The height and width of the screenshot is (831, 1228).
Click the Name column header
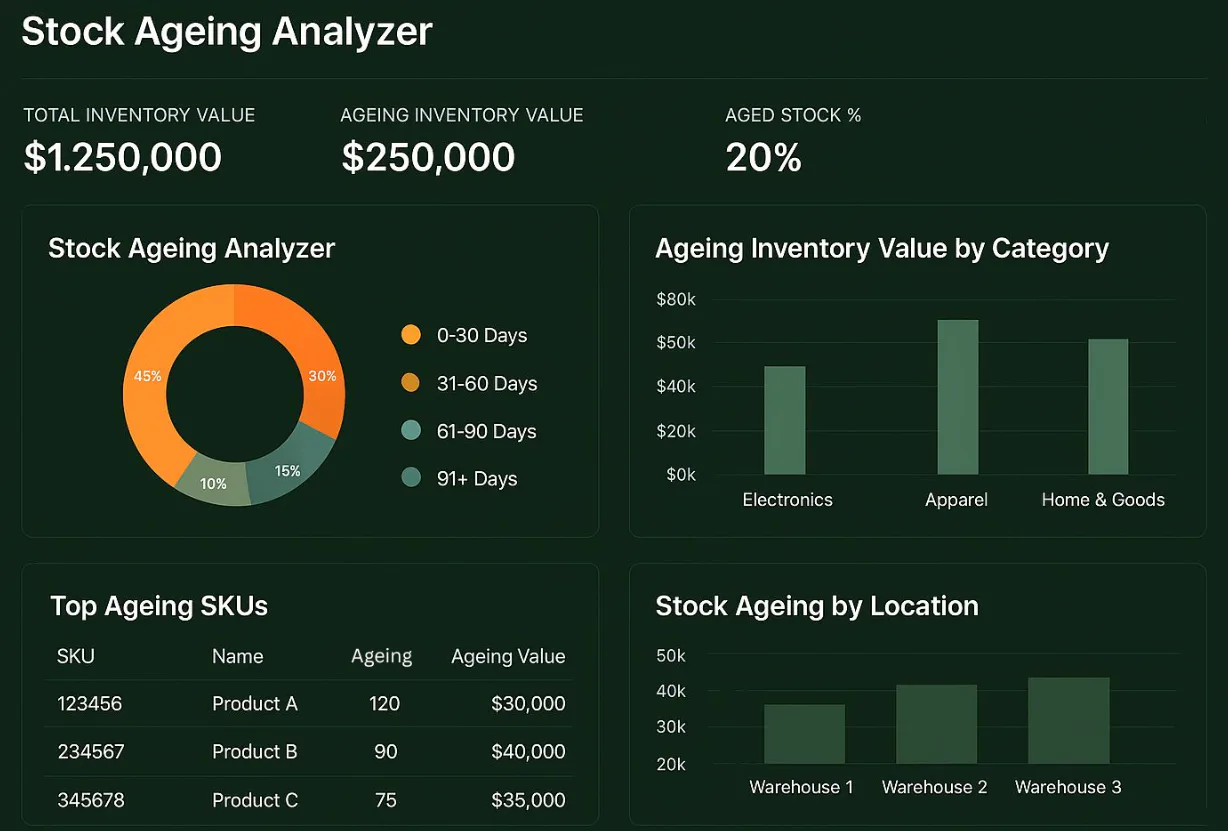(x=238, y=657)
